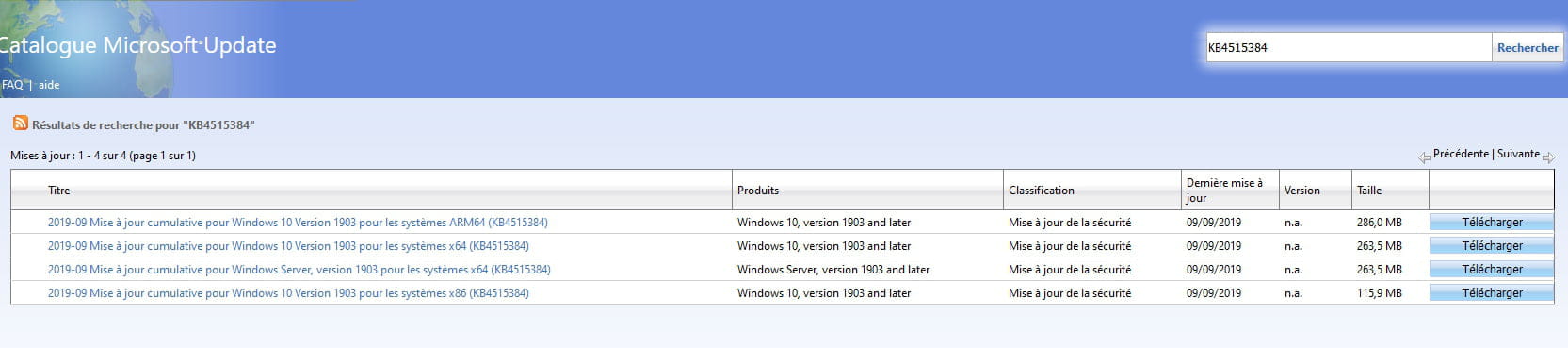Sort results by Taille column header
This screenshot has width=1568, height=348.
(x=1369, y=191)
